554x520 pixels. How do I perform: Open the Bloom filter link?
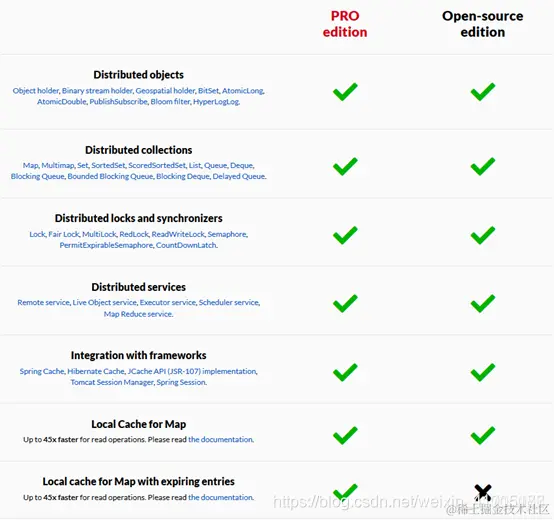(x=170, y=102)
